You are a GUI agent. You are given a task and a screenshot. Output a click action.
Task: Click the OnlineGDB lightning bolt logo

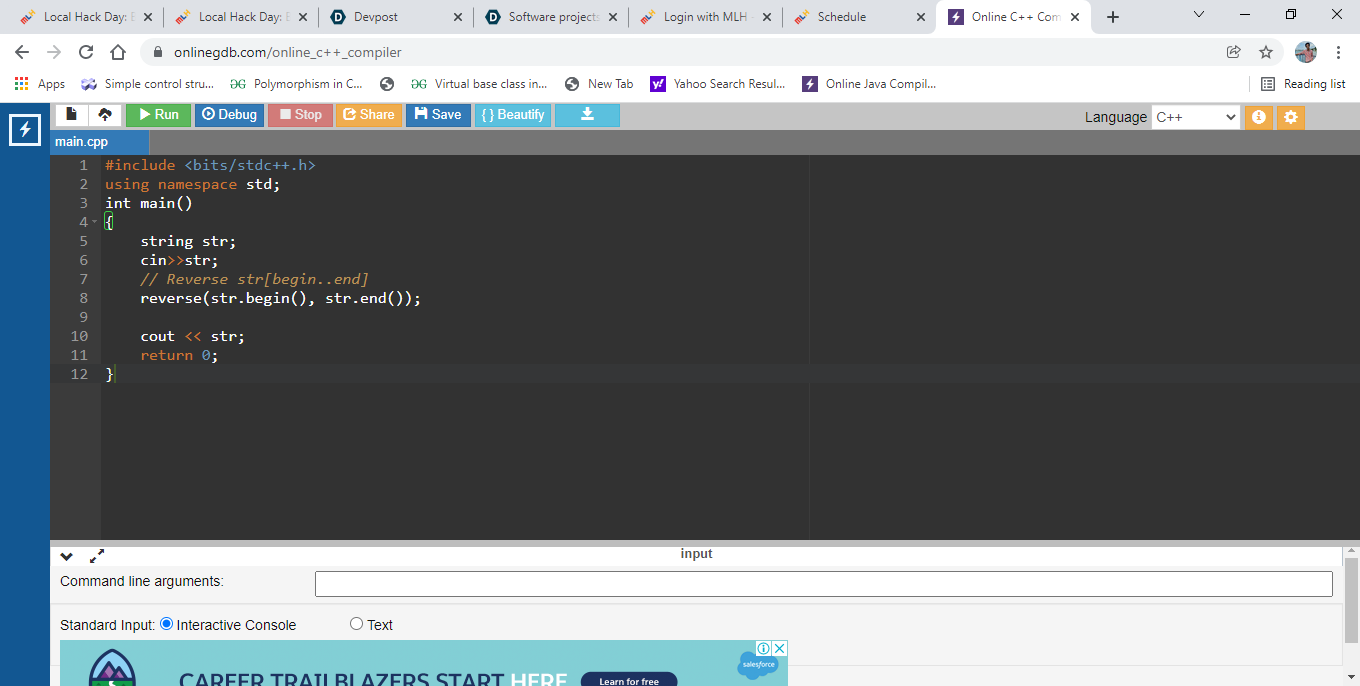(24, 129)
